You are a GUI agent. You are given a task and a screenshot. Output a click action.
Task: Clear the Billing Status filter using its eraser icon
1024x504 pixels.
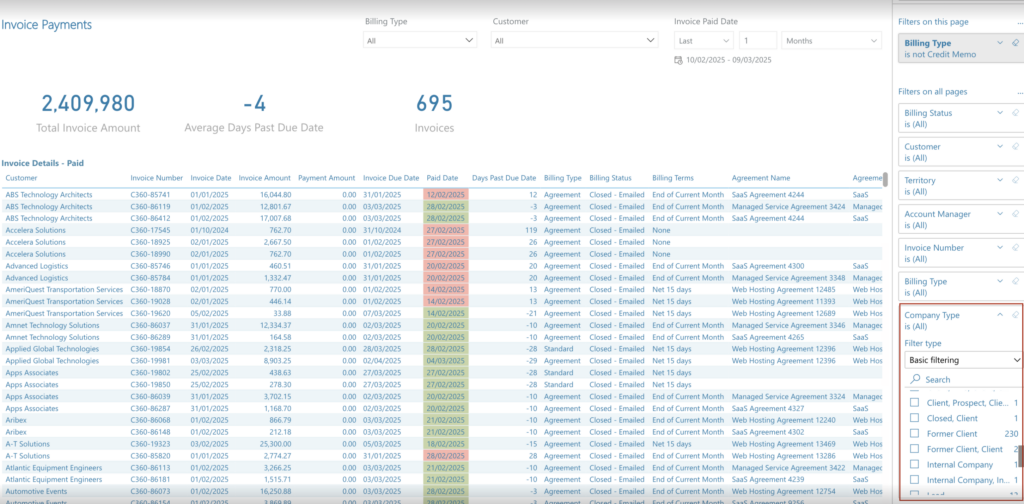tap(1015, 112)
